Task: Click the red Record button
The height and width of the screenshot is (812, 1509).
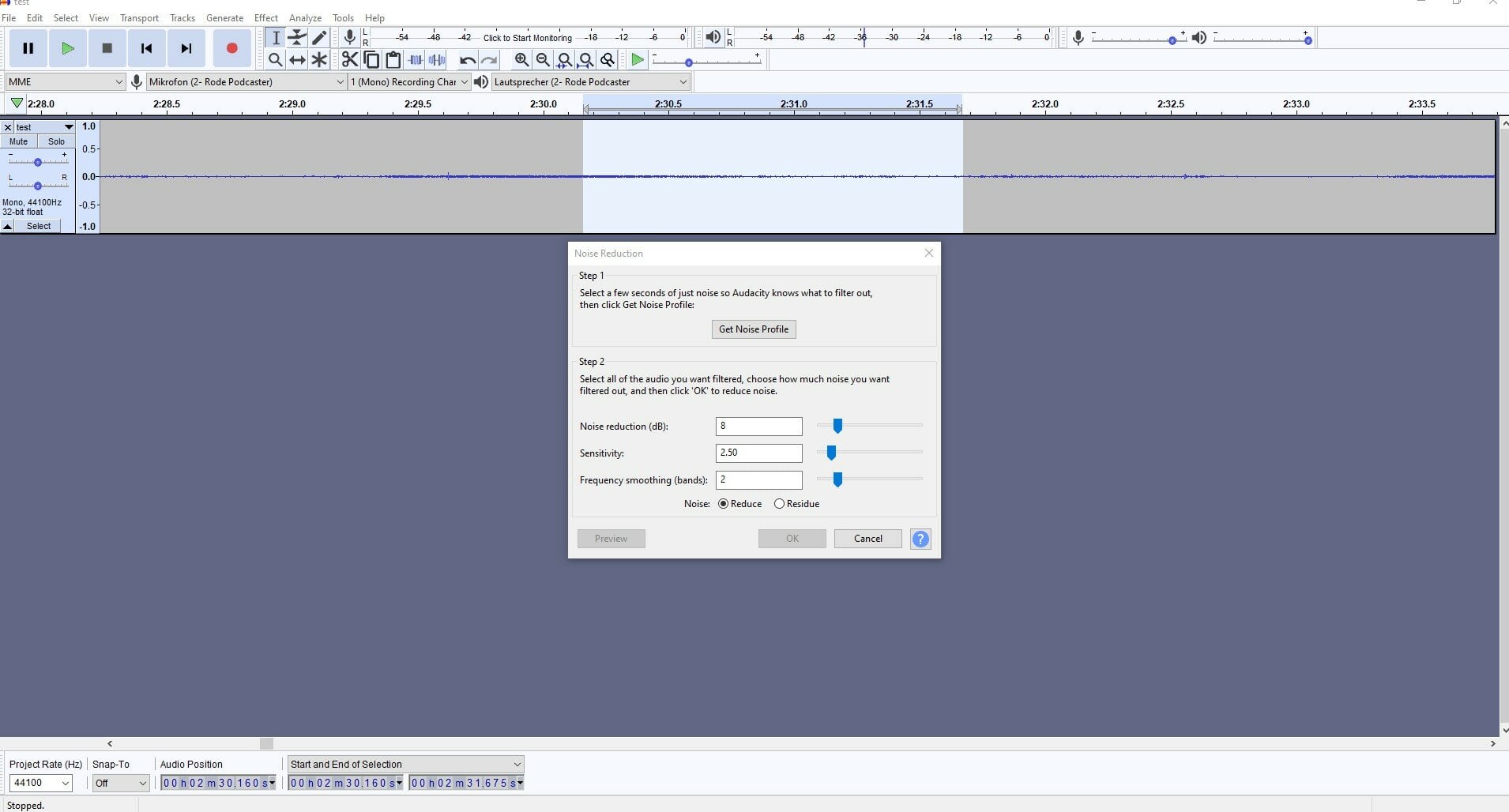Action: click(x=231, y=48)
